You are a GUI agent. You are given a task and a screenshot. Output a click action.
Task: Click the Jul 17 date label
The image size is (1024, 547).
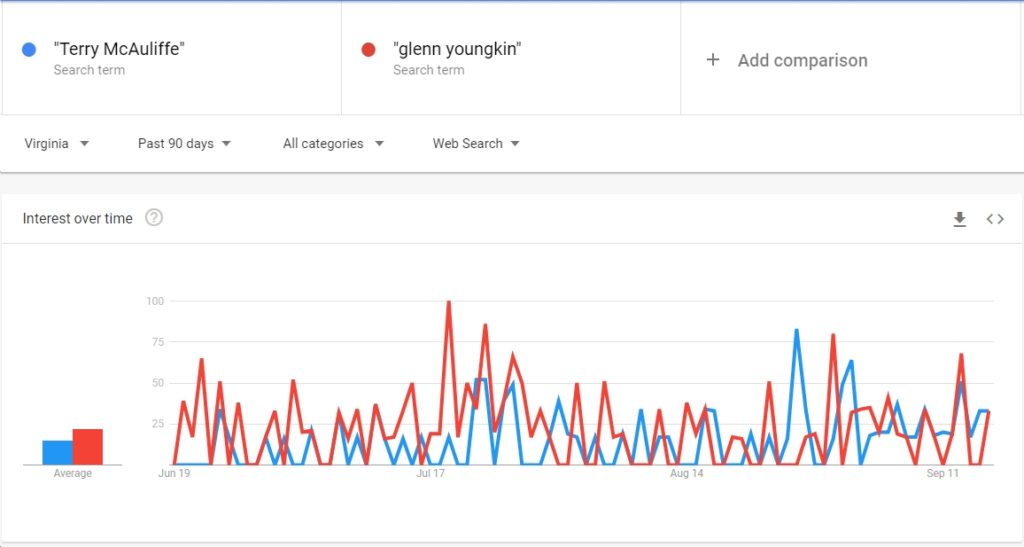click(x=430, y=473)
